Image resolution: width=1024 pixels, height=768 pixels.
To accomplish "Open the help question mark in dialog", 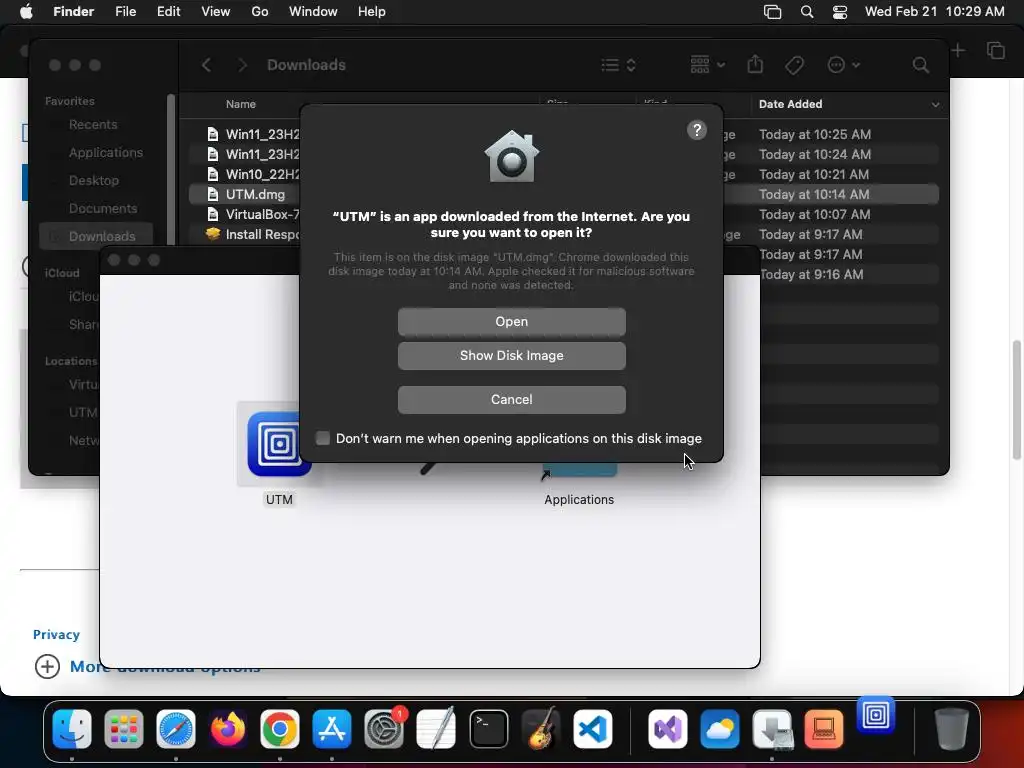I will [696, 130].
